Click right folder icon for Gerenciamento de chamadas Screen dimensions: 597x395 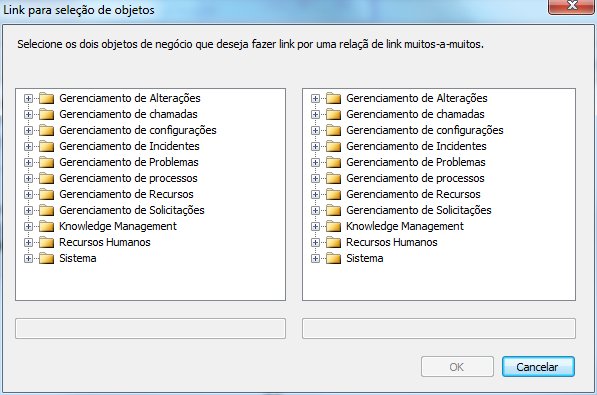click(x=334, y=114)
